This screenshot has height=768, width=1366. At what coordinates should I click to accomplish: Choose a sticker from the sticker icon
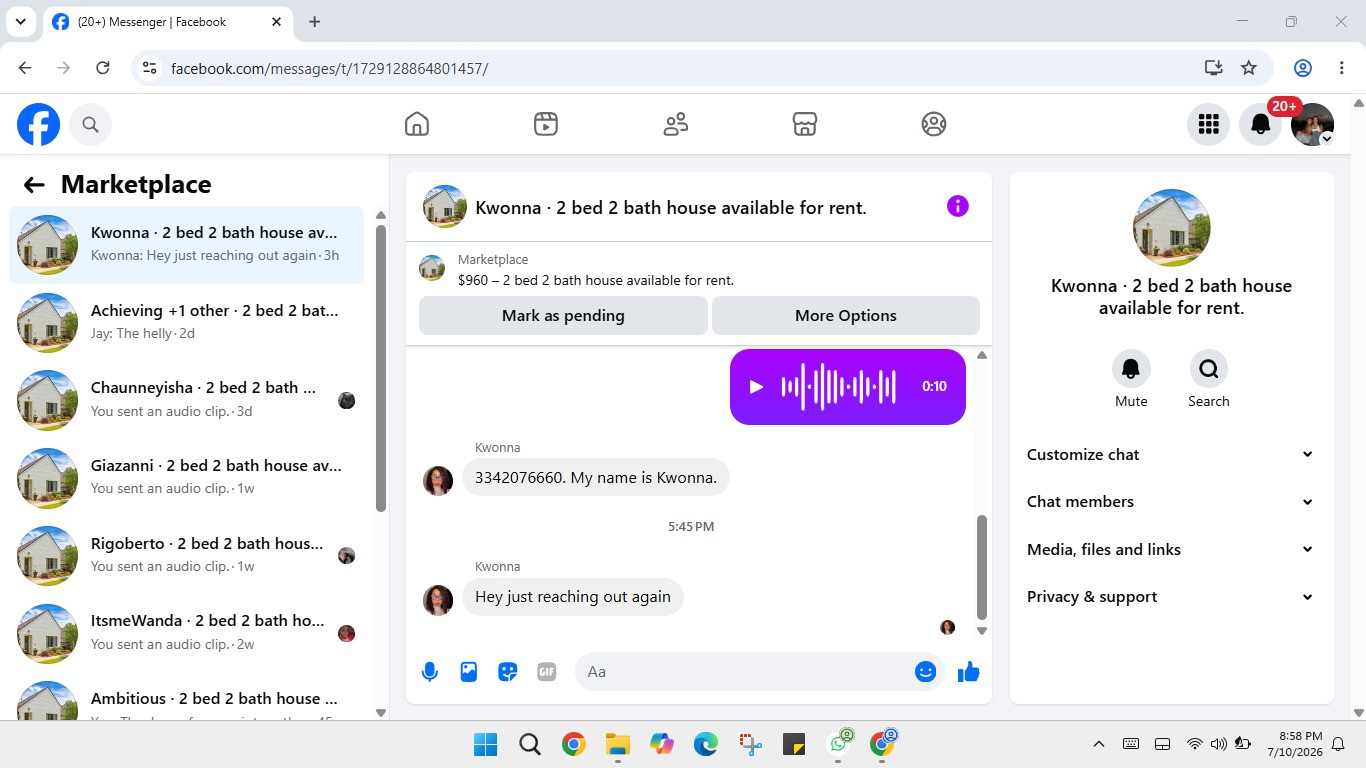(x=508, y=672)
